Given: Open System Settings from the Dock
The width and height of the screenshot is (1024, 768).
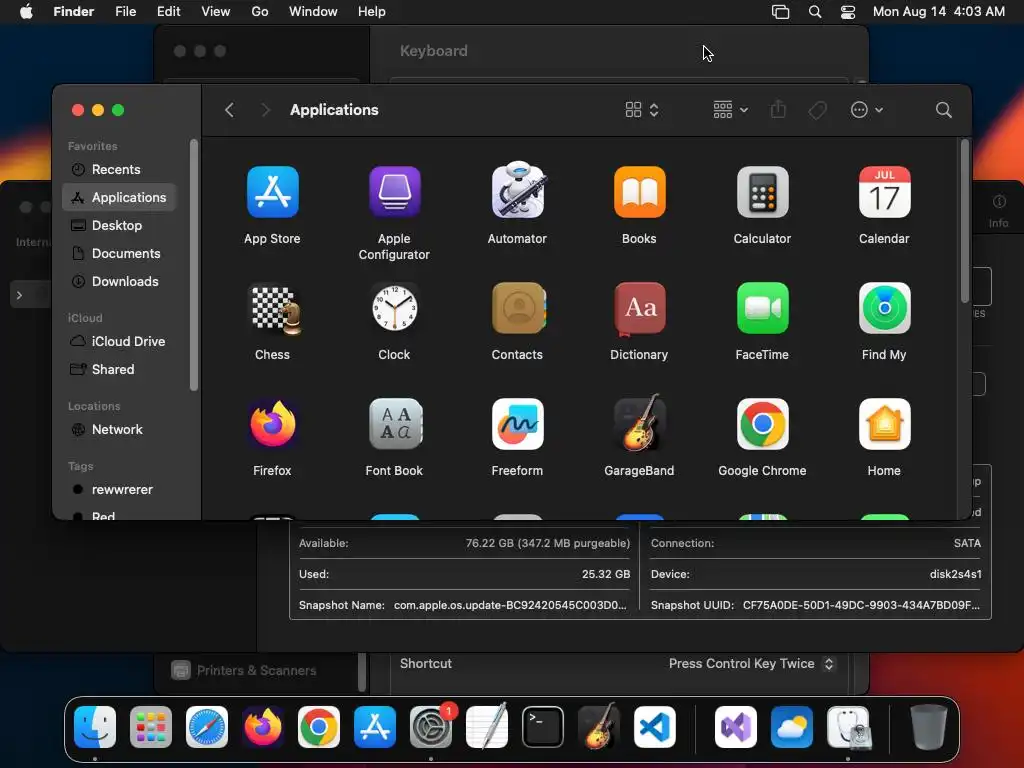Looking at the screenshot, I should click(x=431, y=727).
